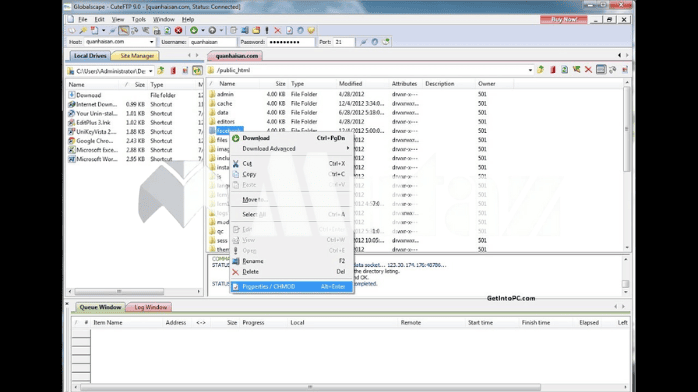This screenshot has height=392, width=698.
Task: Open dropdown arrow beside Upload icon
Action: click(221, 31)
